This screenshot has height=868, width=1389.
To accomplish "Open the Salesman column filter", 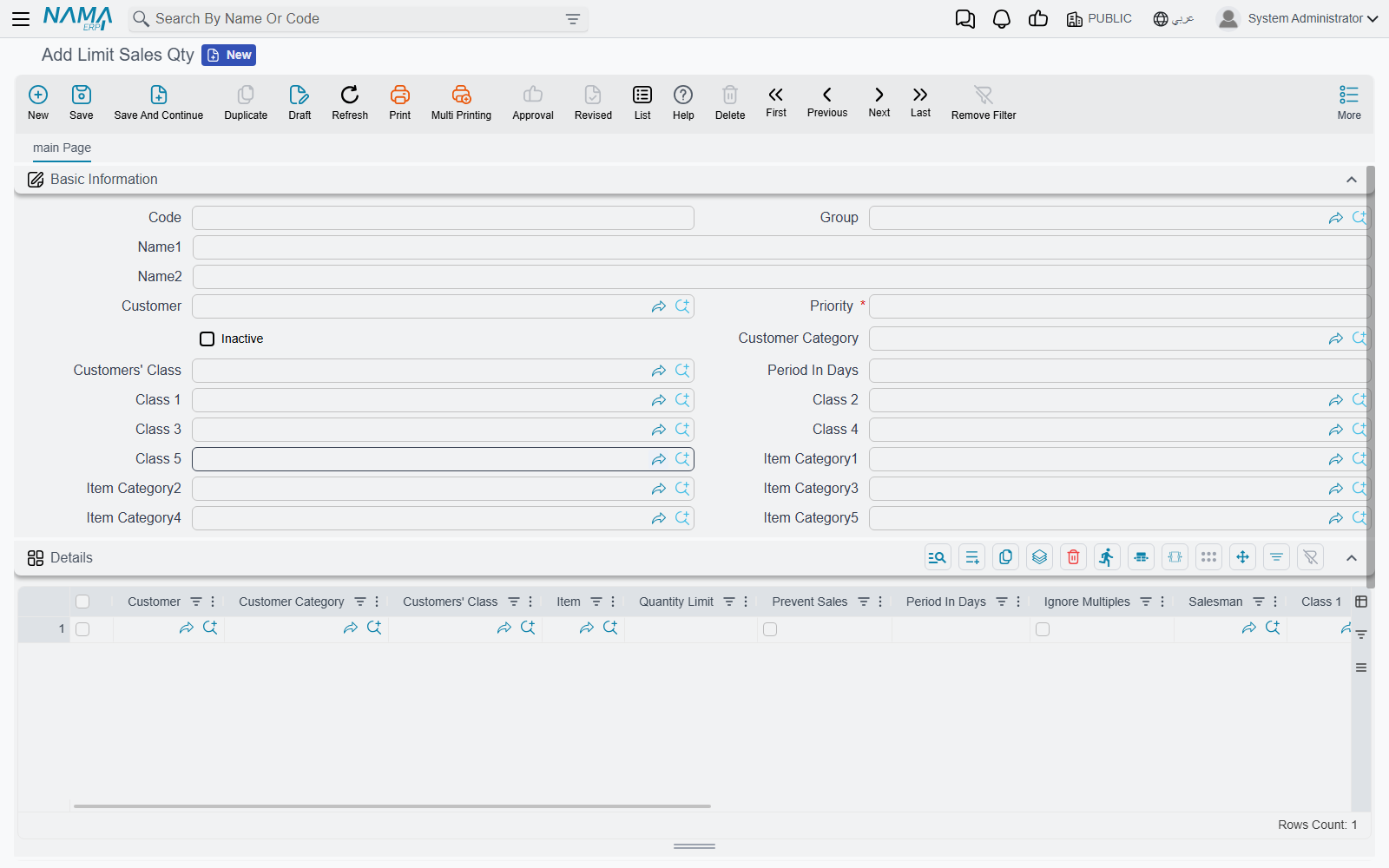I will coord(1259,602).
